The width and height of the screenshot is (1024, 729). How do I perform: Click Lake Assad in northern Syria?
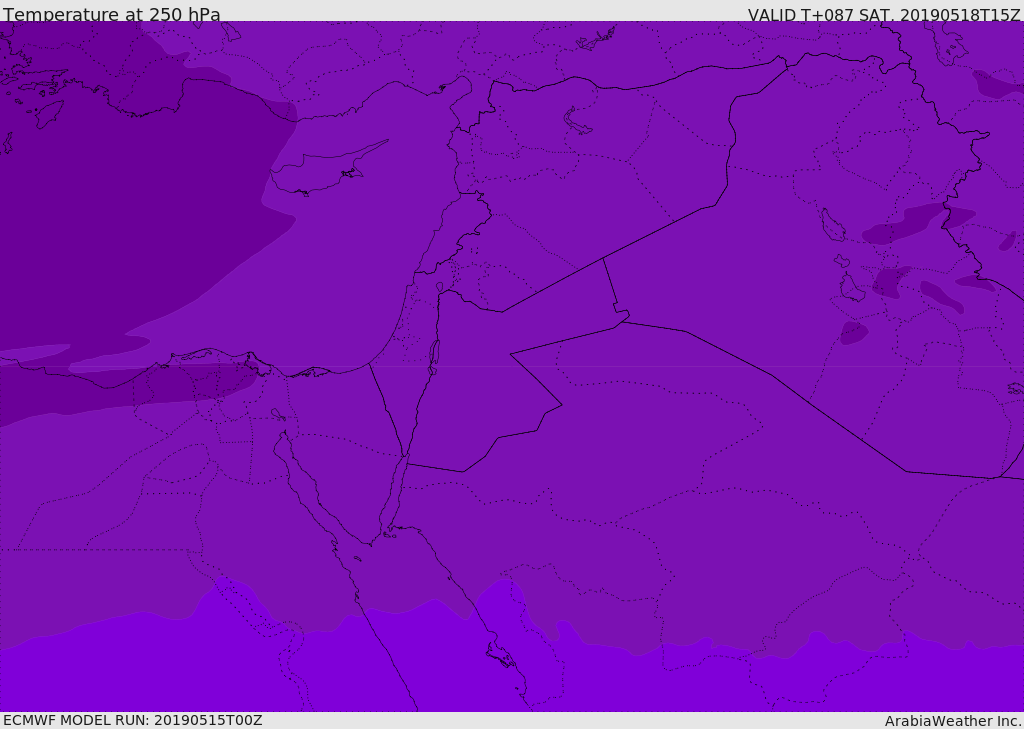point(578,122)
